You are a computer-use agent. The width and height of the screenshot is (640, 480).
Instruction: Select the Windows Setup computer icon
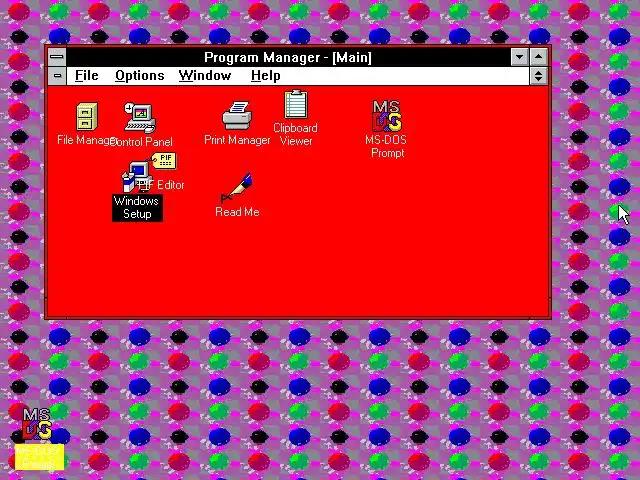pos(137,177)
